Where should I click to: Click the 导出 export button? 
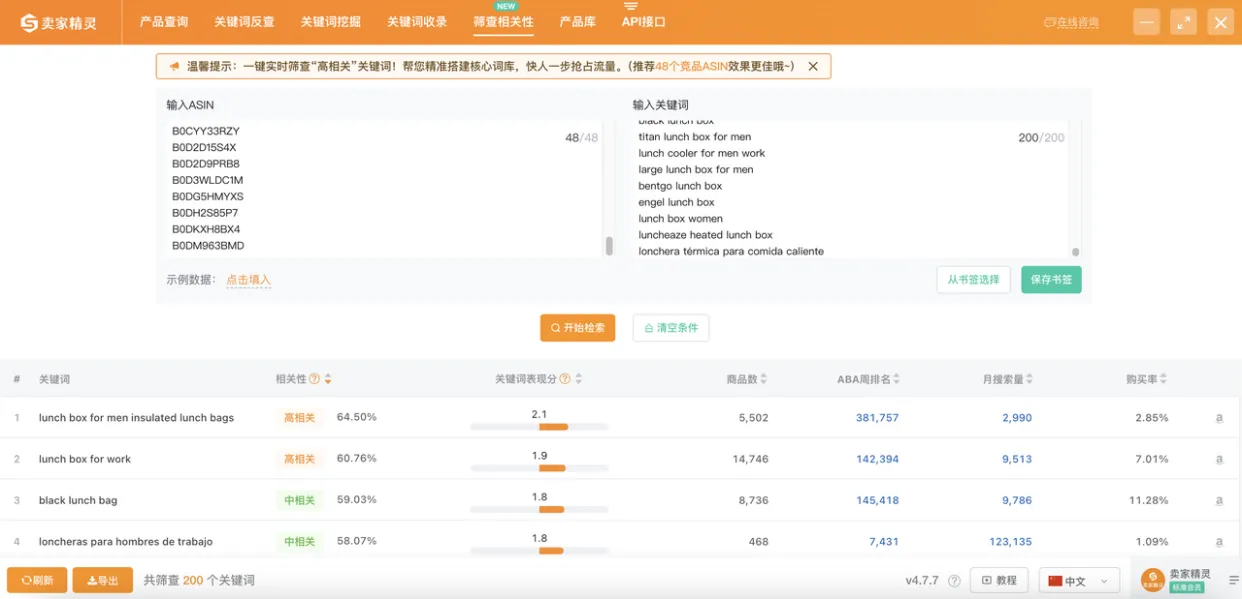pos(101,579)
